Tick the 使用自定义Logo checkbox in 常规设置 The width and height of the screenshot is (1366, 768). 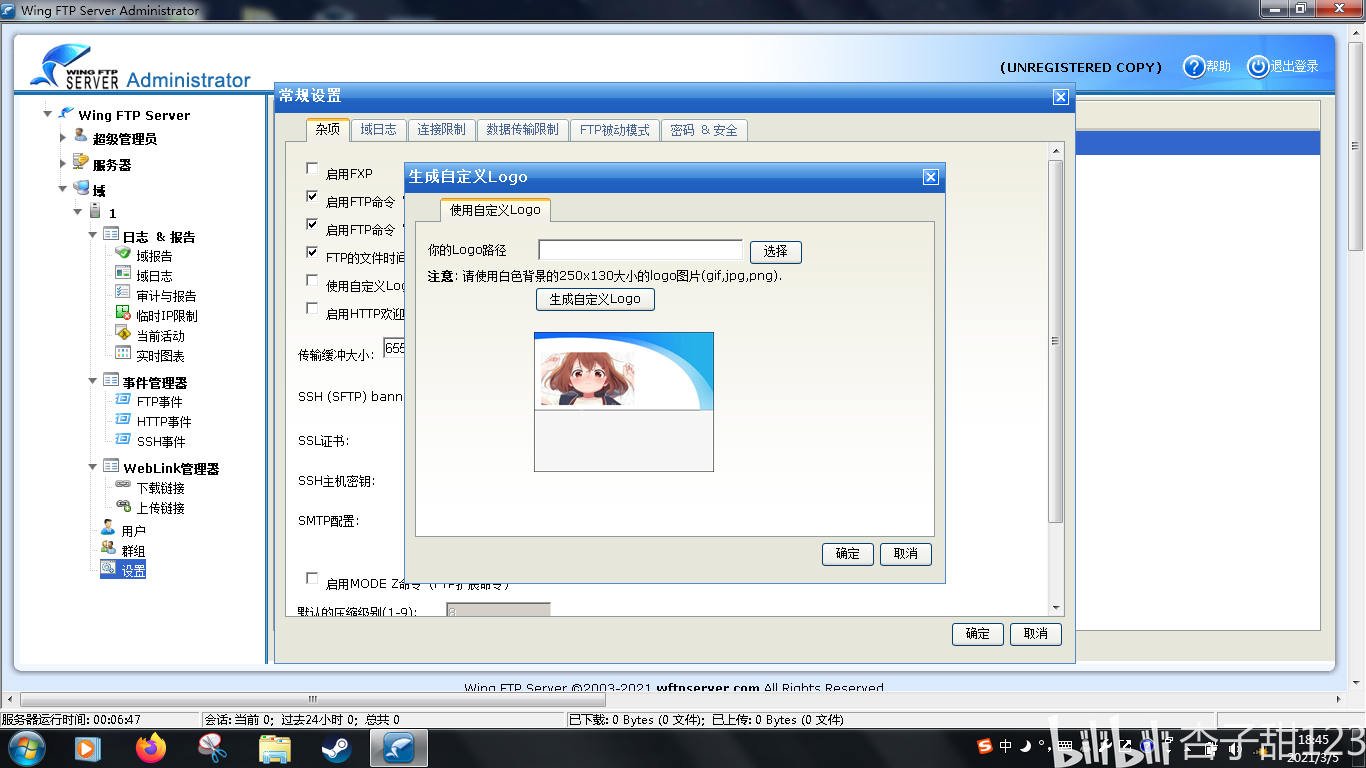pos(312,281)
